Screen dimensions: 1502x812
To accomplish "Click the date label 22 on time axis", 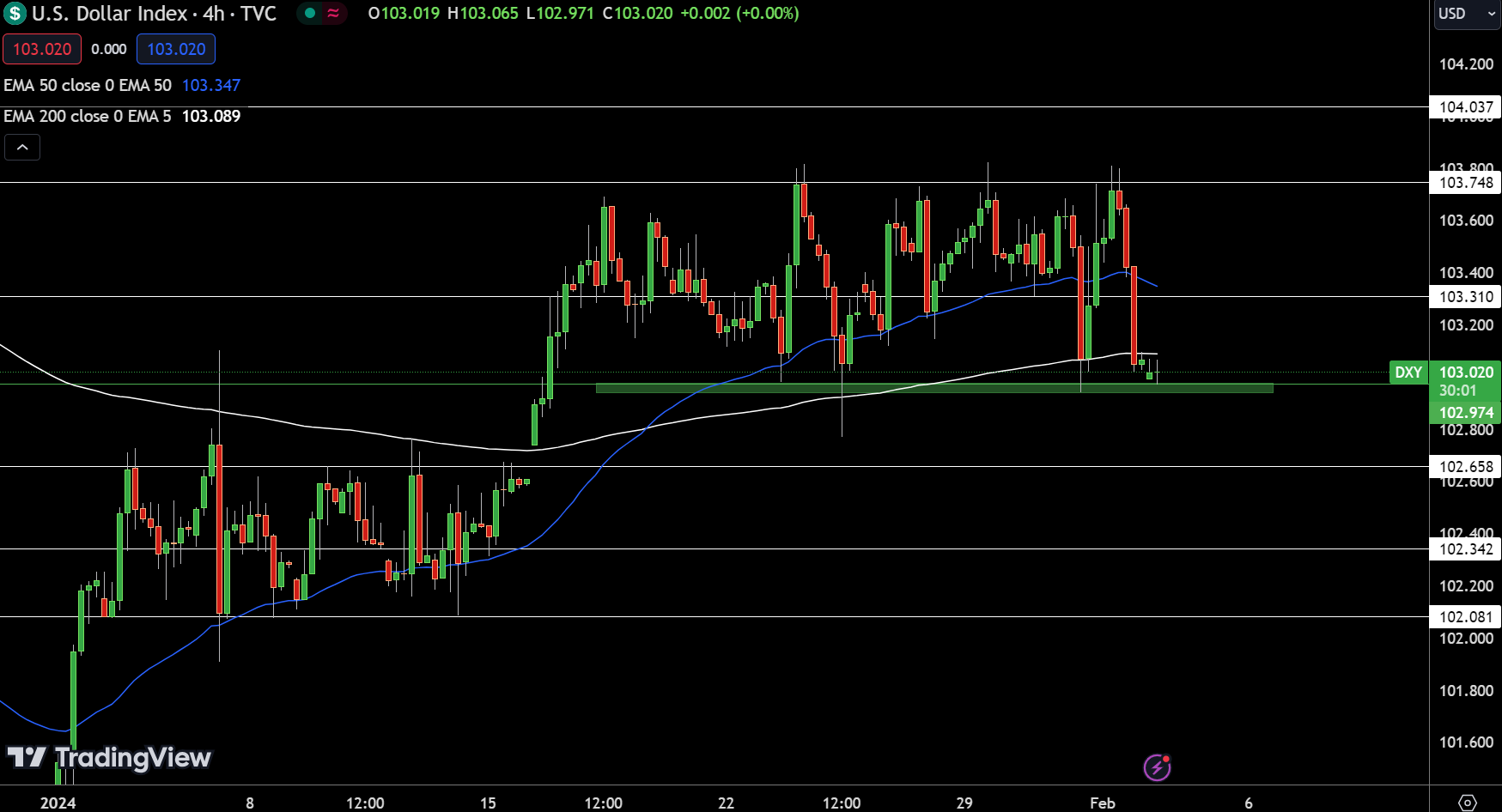I will (727, 803).
